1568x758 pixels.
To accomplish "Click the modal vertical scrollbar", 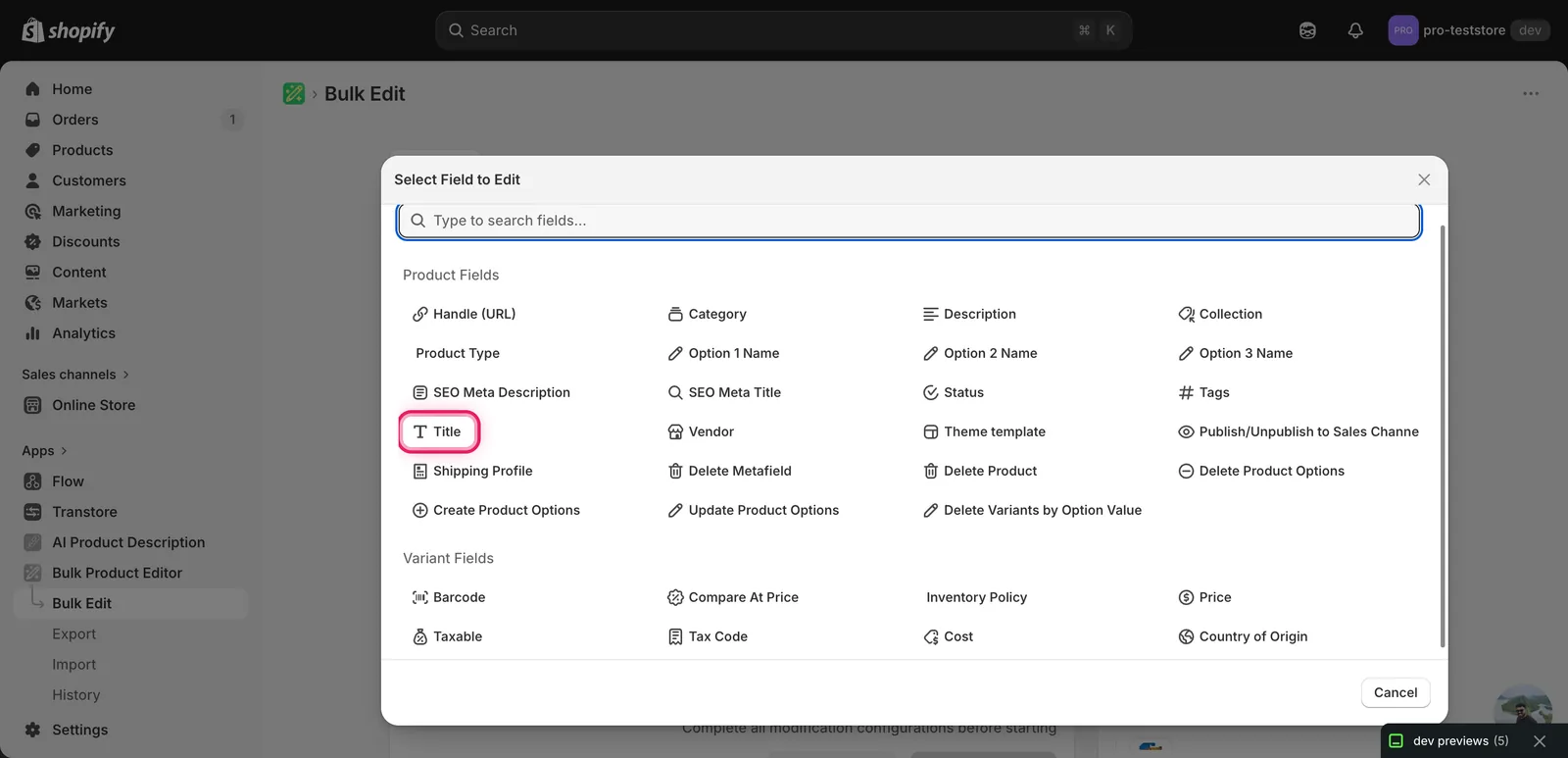I will point(1442,436).
